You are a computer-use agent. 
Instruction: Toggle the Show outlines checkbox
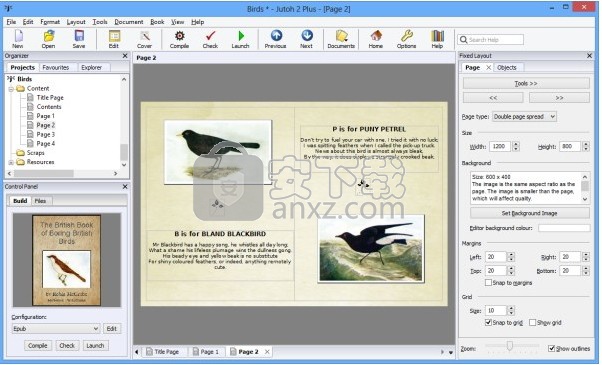pos(552,348)
